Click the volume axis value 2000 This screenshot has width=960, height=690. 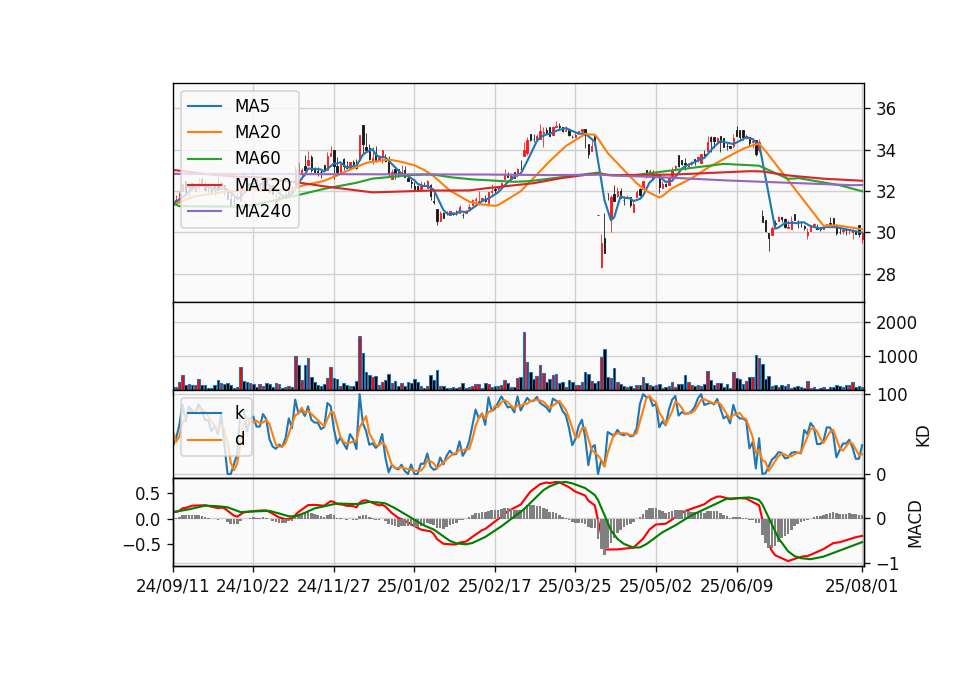coord(896,323)
